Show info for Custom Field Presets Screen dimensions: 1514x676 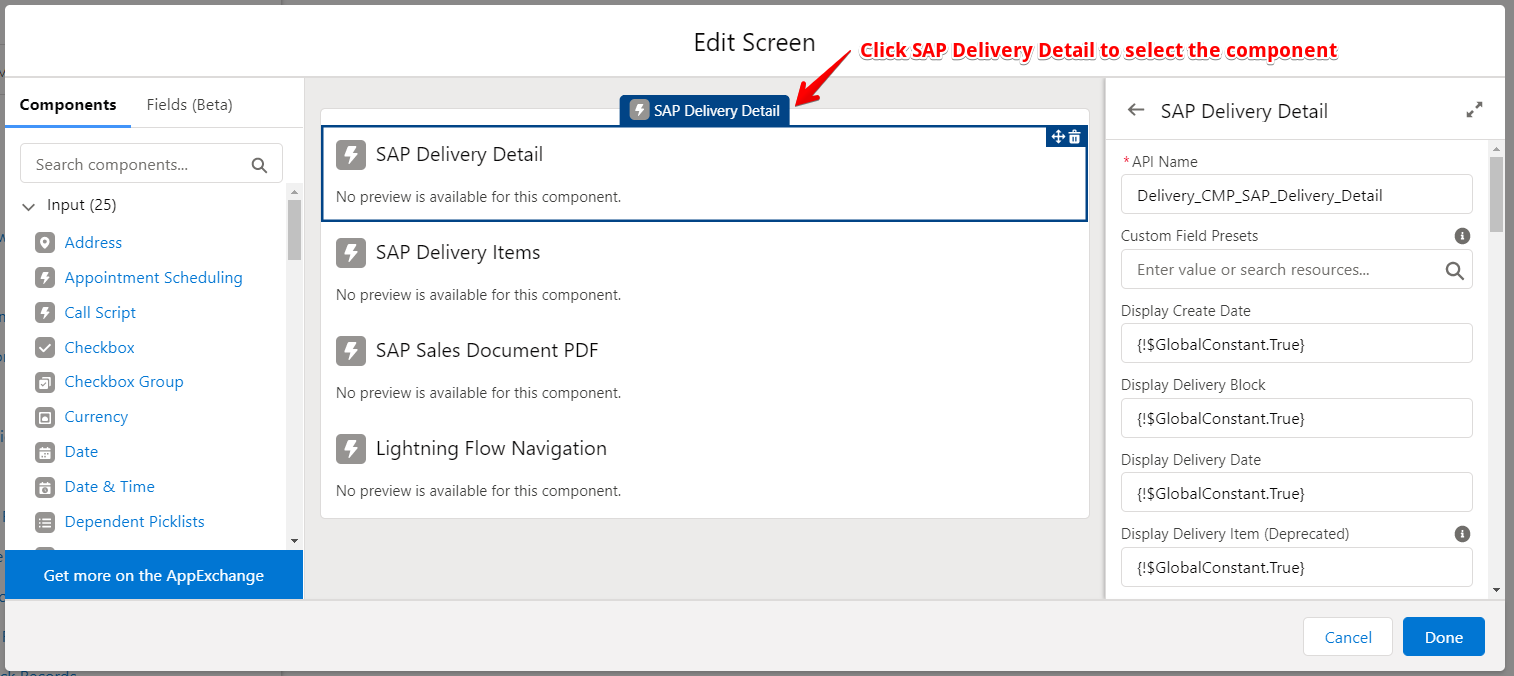1462,236
